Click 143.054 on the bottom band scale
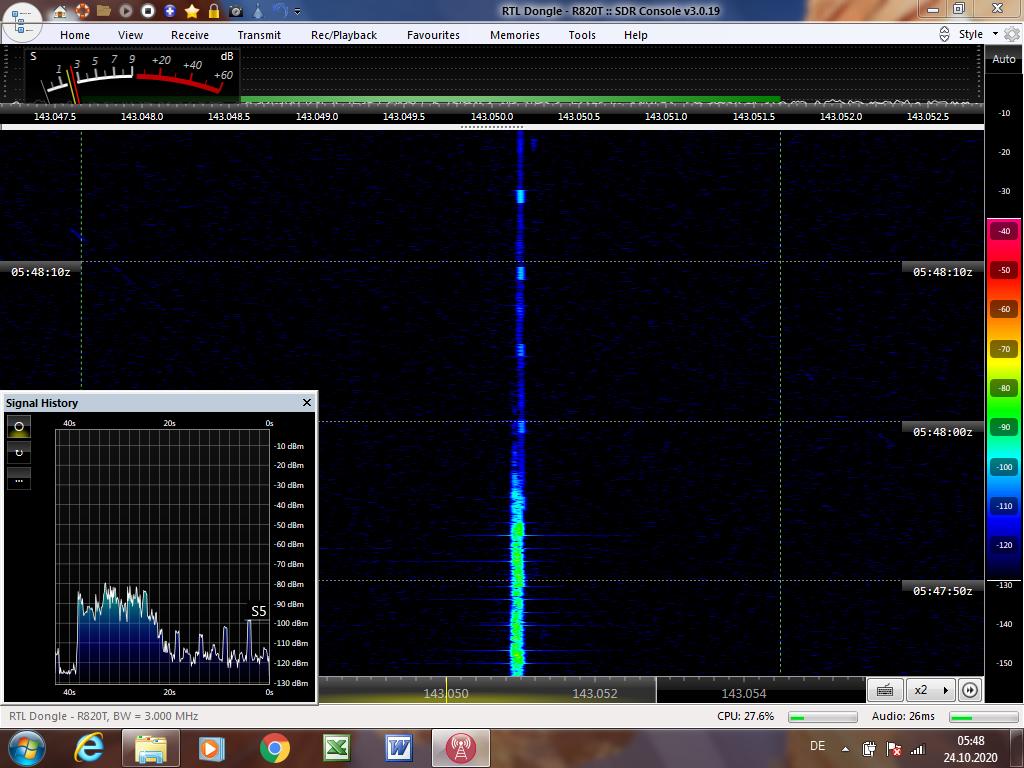This screenshot has width=1024, height=768. click(x=744, y=694)
